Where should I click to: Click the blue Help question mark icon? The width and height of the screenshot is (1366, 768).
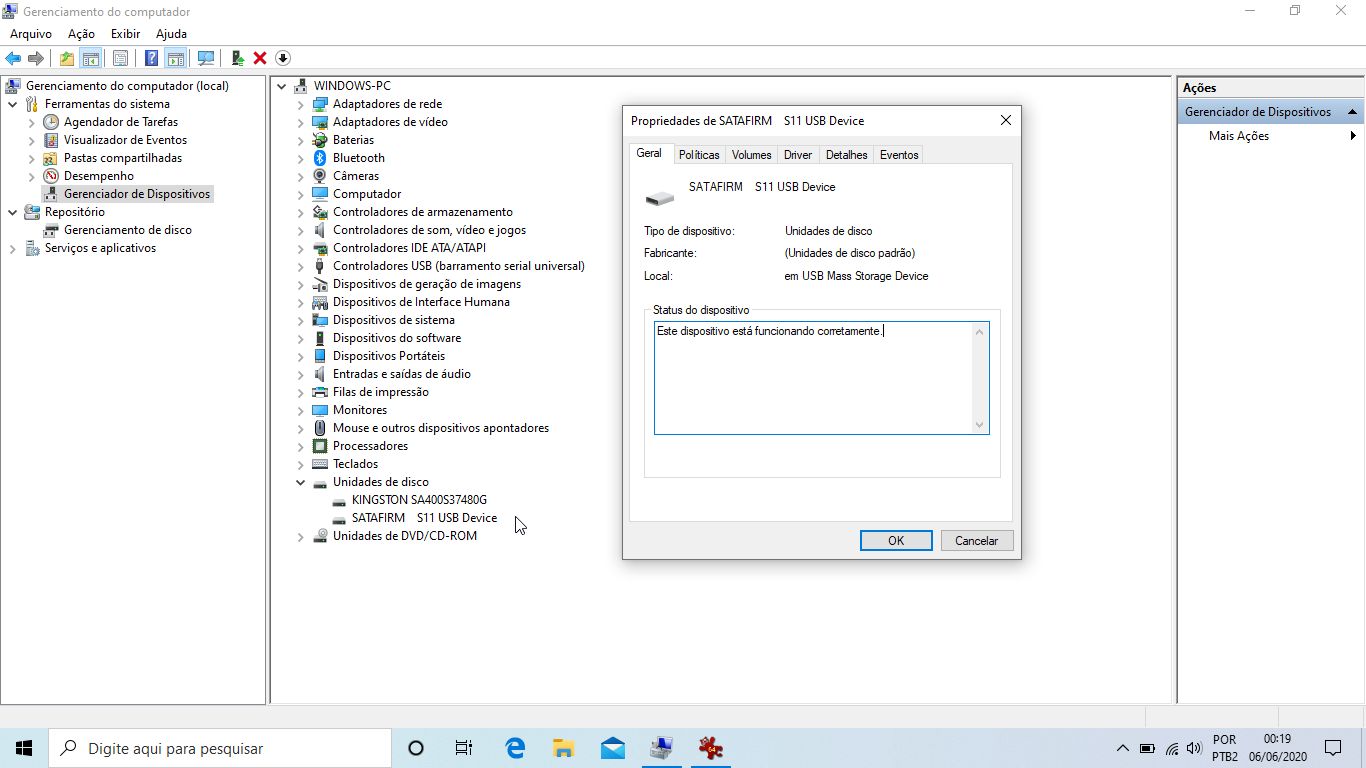pyautogui.click(x=152, y=58)
